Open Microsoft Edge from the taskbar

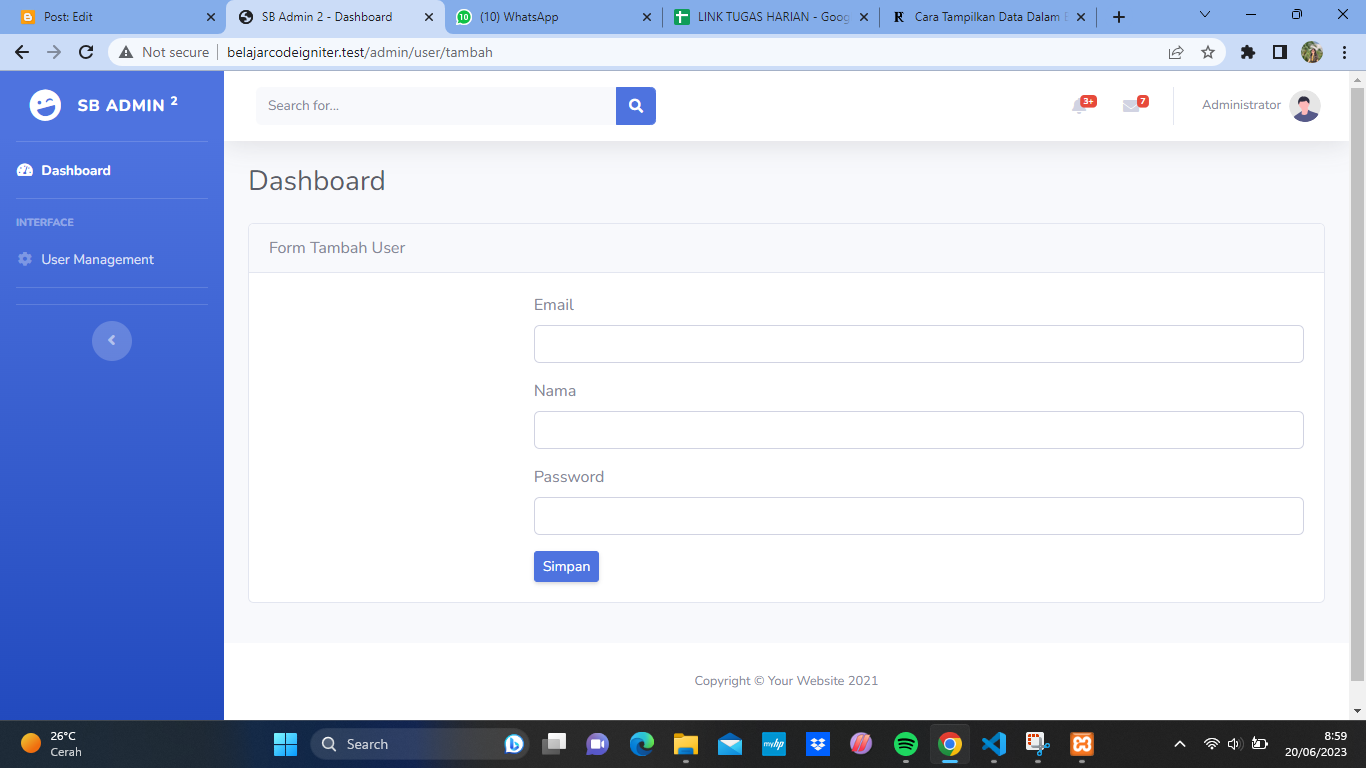tap(642, 744)
